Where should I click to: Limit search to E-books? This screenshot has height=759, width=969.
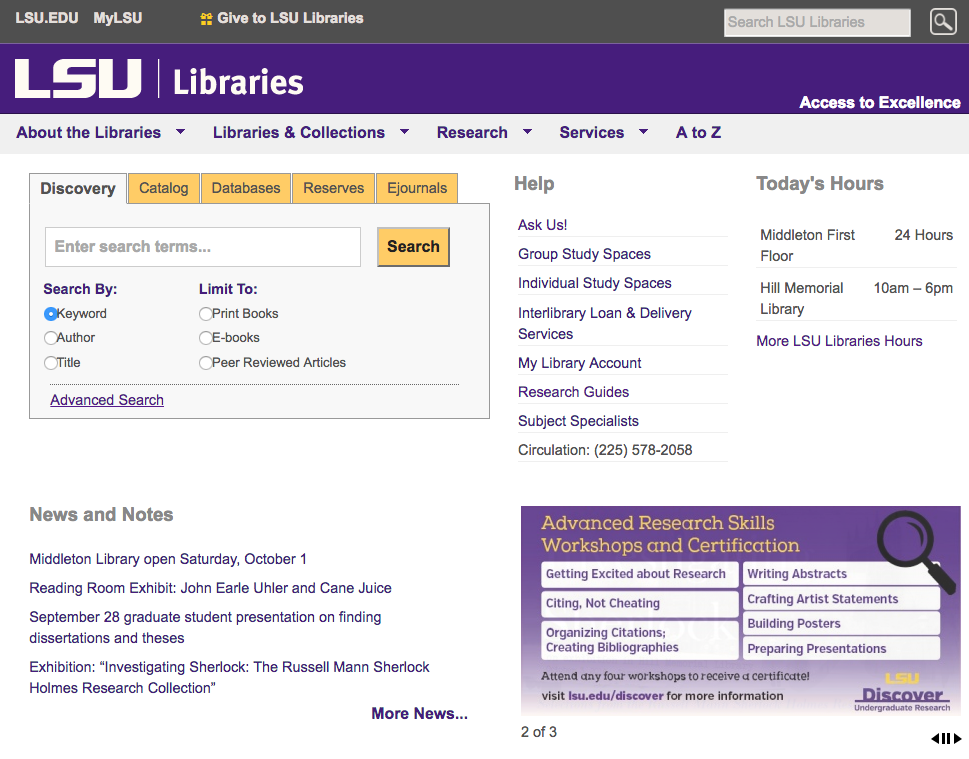click(206, 338)
